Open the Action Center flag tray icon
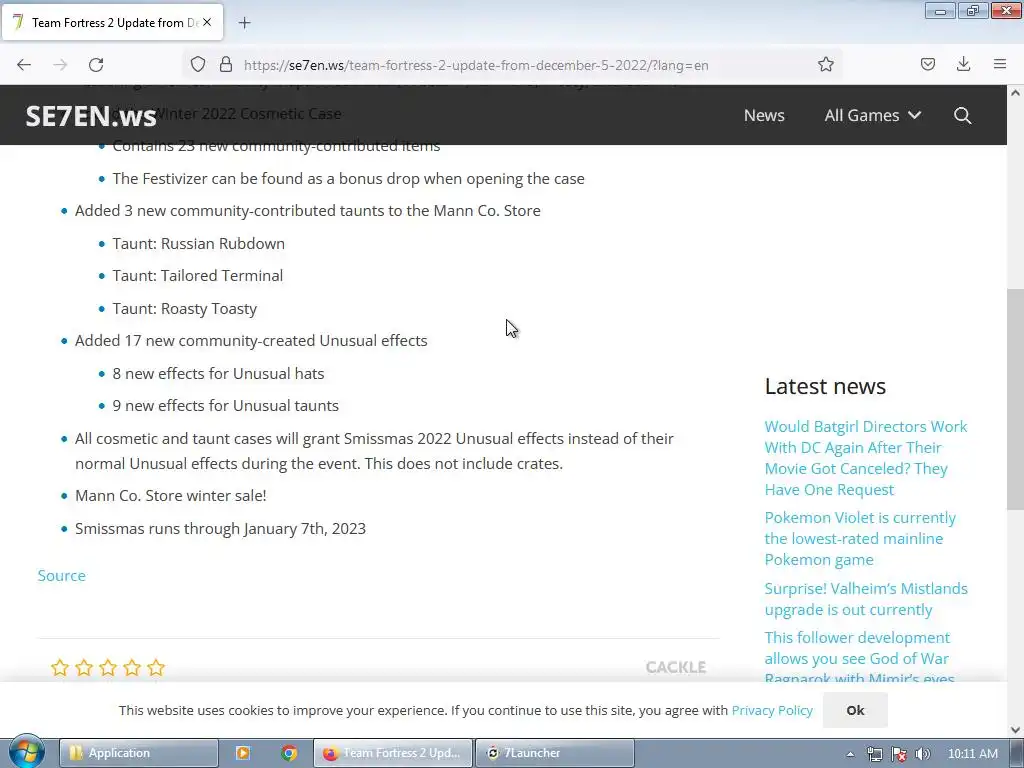The image size is (1024, 768). [x=899, y=754]
